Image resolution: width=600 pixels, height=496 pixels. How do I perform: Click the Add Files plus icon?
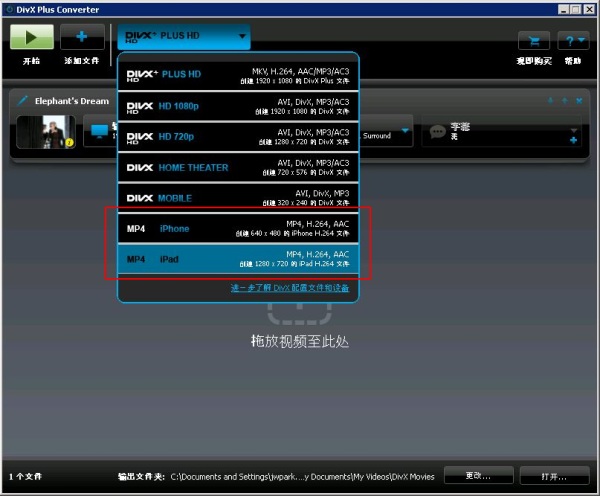pos(82,37)
